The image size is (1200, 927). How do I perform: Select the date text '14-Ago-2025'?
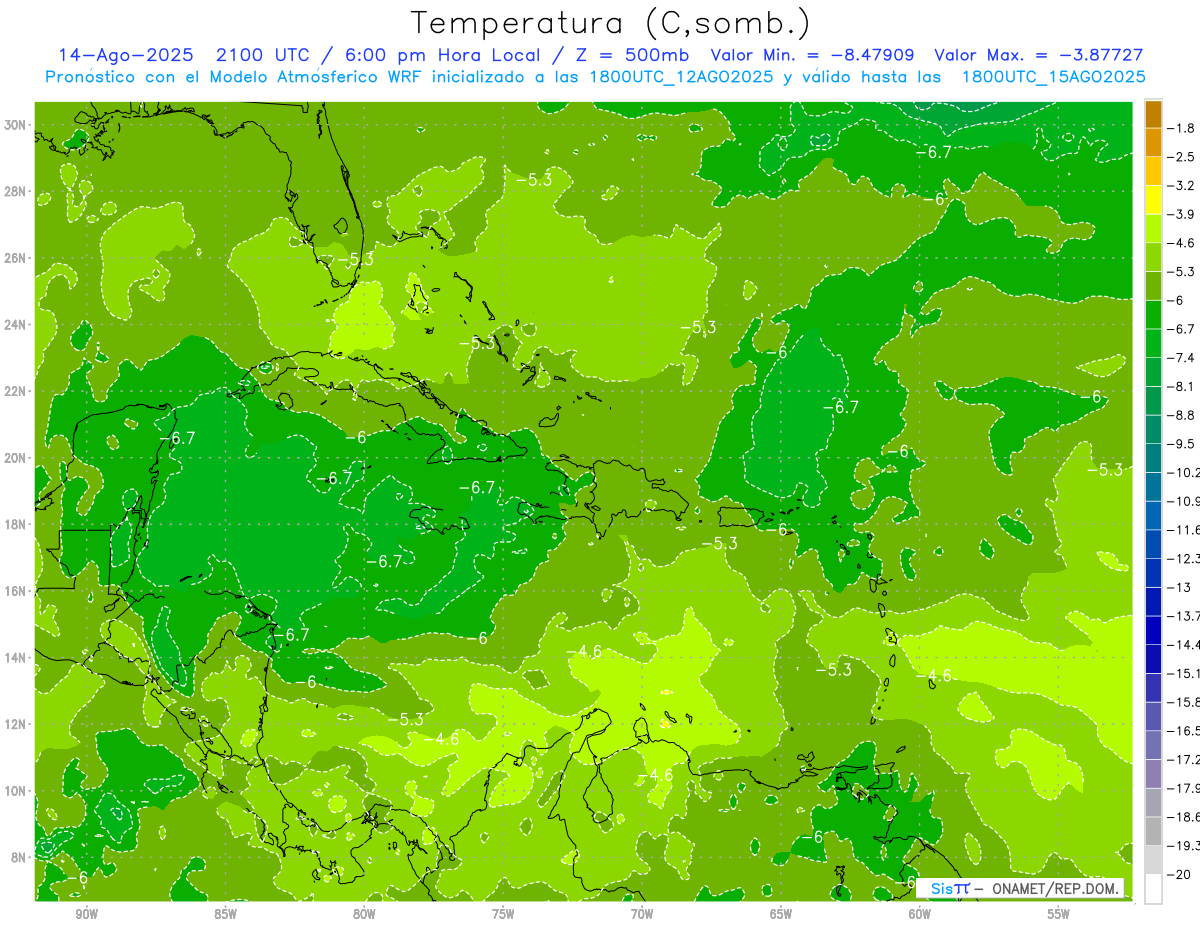pyautogui.click(x=127, y=56)
